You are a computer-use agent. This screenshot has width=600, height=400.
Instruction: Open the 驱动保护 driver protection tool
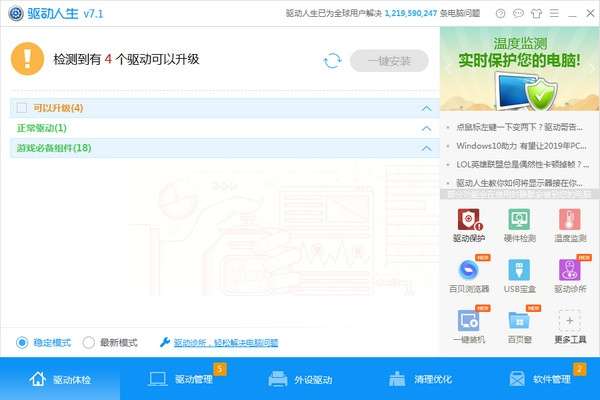coord(469,220)
